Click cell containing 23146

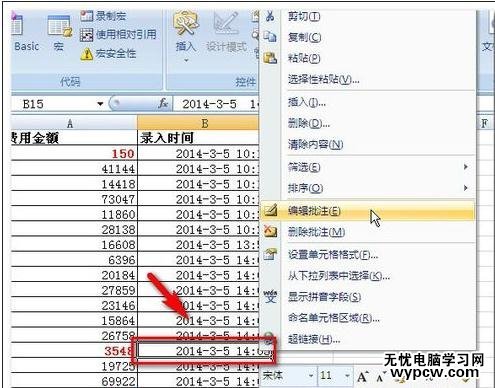[x=73, y=305]
